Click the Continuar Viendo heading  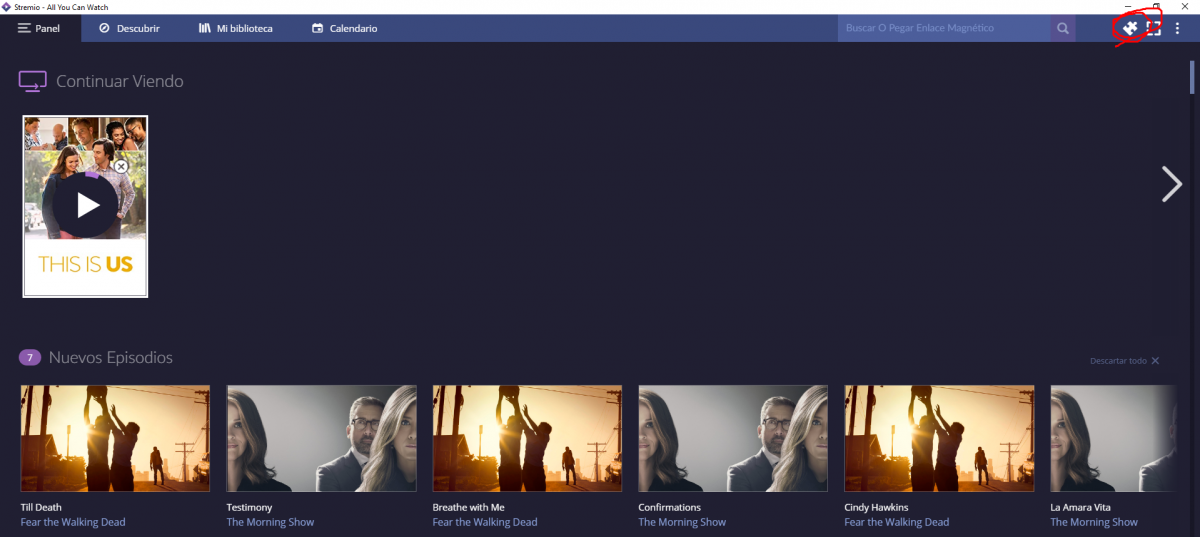click(x=120, y=82)
